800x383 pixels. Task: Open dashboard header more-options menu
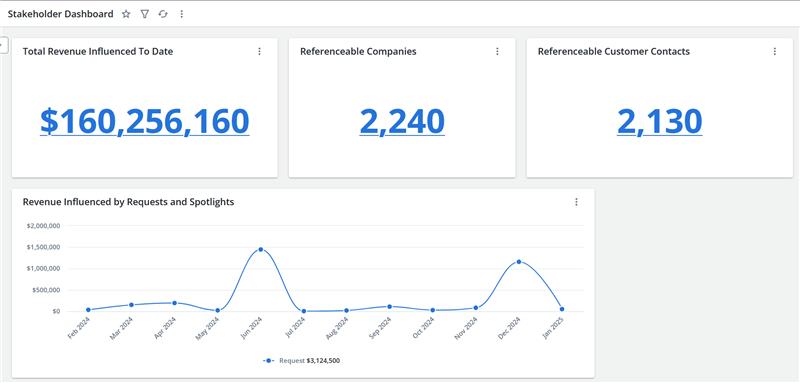[182, 14]
